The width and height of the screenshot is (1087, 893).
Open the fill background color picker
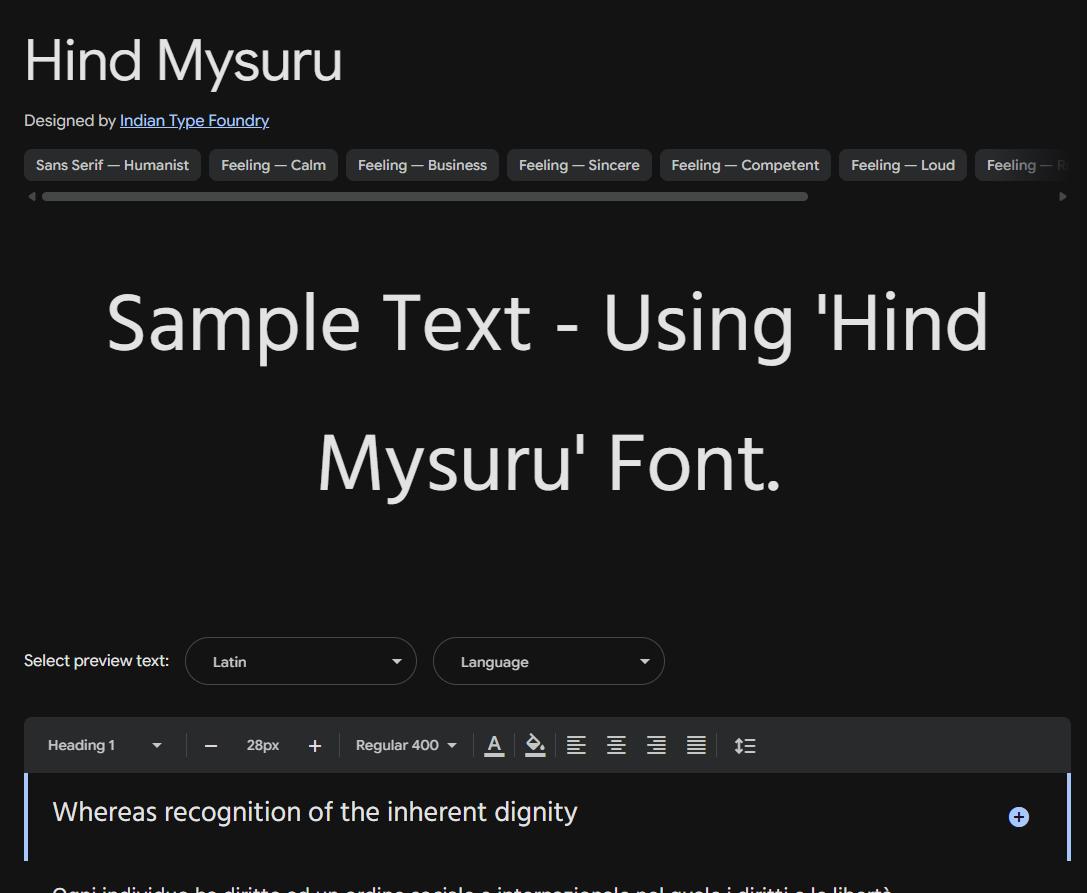click(x=535, y=746)
